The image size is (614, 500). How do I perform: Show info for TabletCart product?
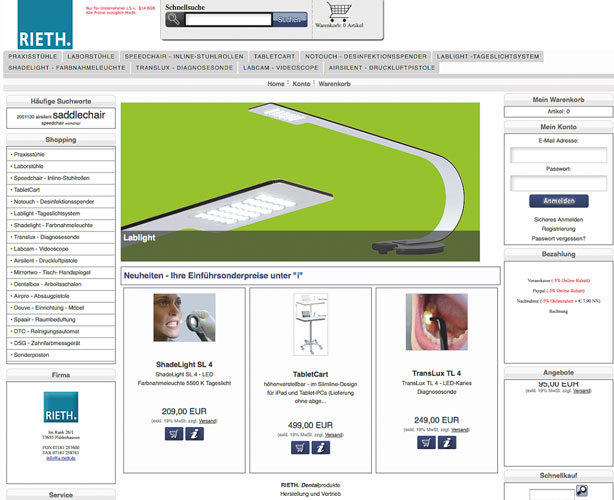(x=321, y=448)
